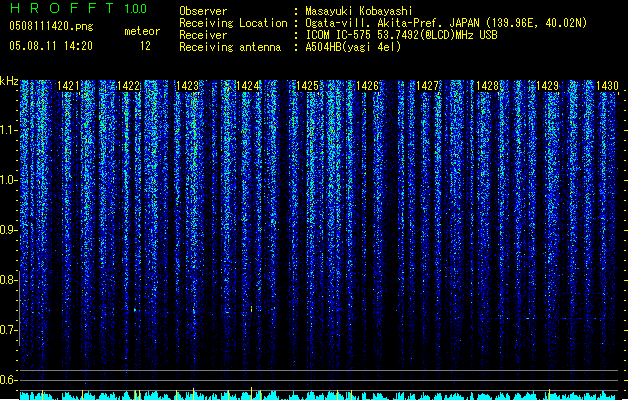
Task: Click the 0.6 frequency axis label
Action: [8, 380]
